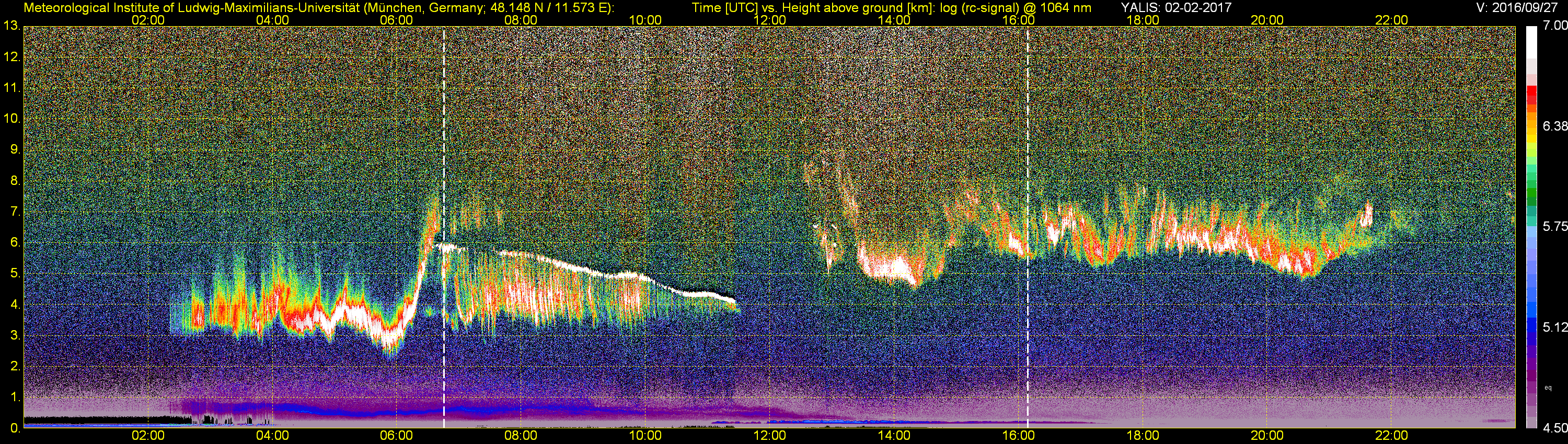Viewport: 1568px width, 444px height.
Task: Click the 1 km height axis label
Action: tap(15, 397)
